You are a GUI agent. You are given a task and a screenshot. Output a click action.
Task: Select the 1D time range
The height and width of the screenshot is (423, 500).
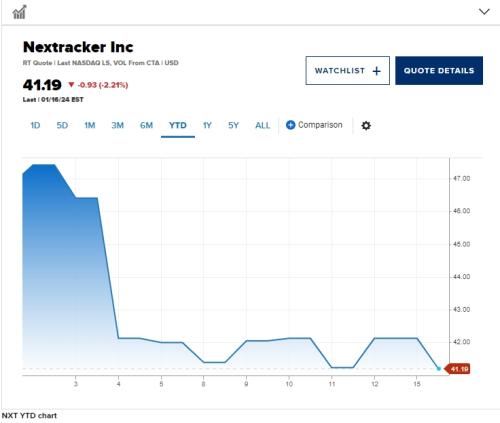[x=35, y=125]
